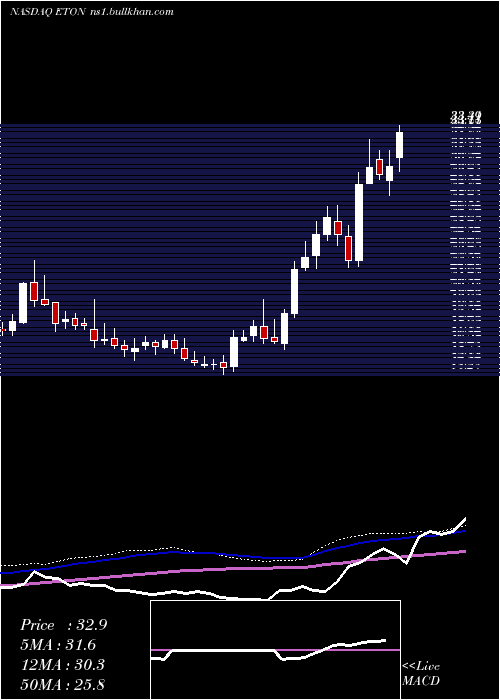Select the 'Price : 32.9' readout

[63, 625]
